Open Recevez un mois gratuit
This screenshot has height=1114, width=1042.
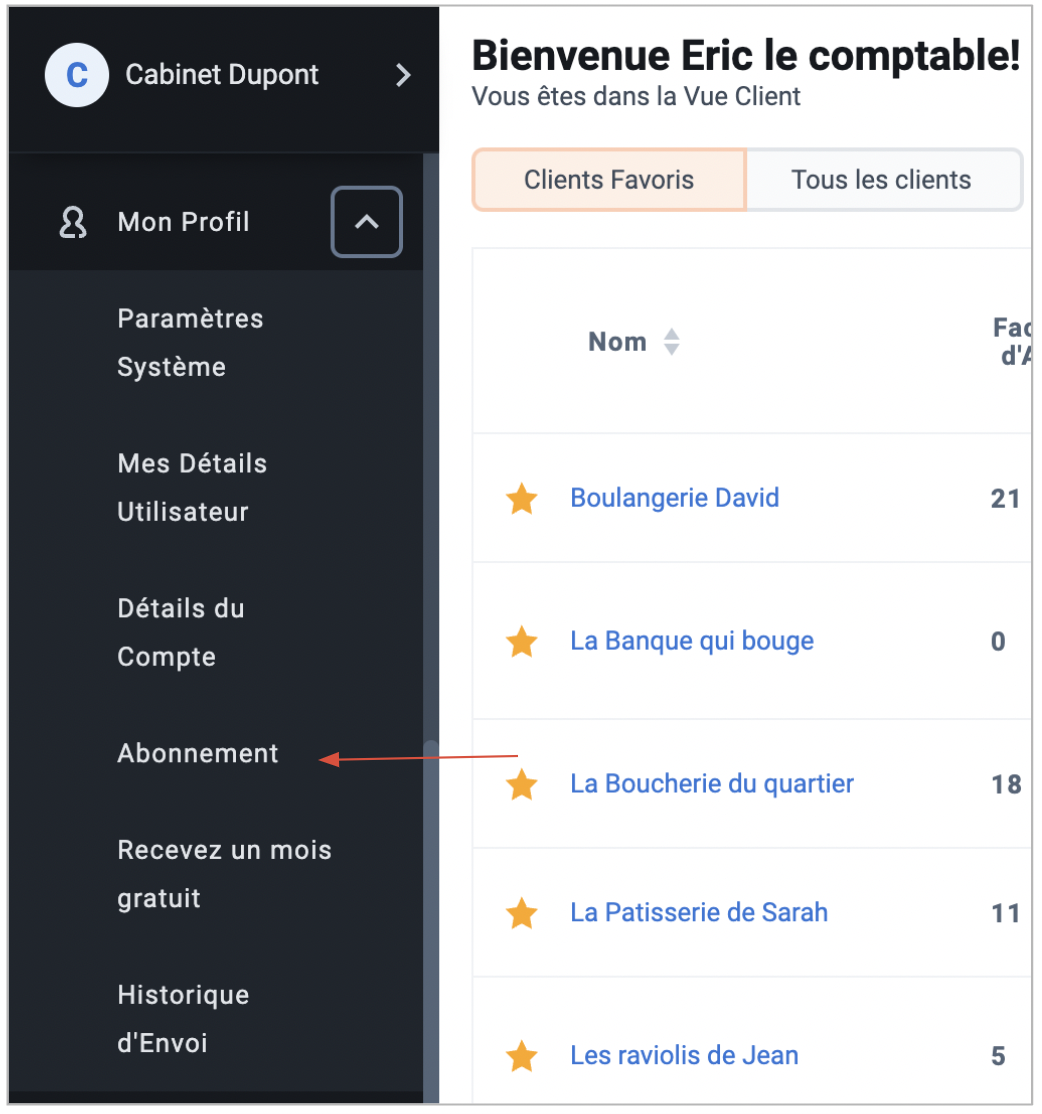[224, 874]
